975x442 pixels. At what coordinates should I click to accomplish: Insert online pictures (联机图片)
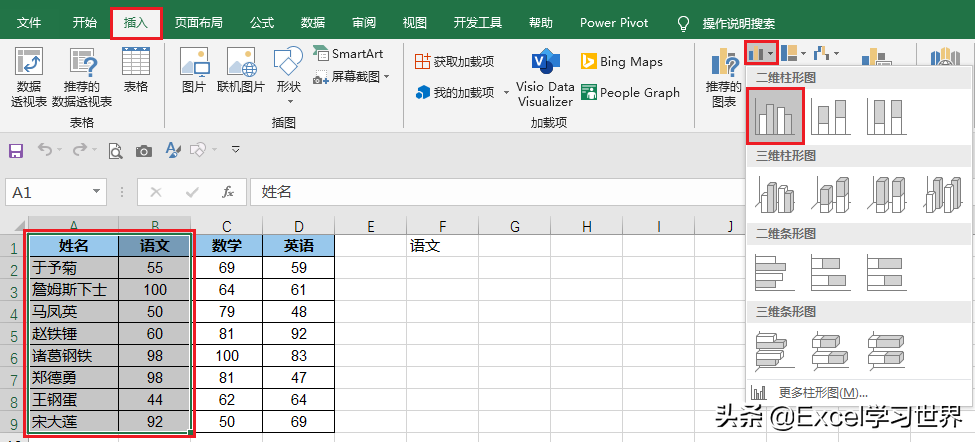241,70
